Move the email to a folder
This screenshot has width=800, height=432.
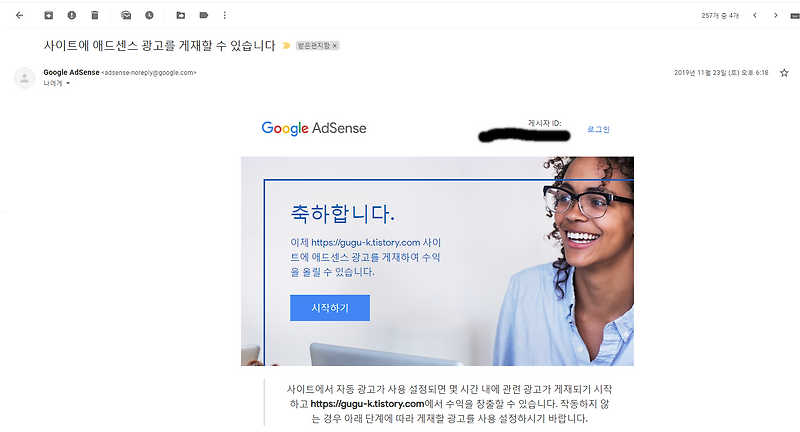[181, 15]
